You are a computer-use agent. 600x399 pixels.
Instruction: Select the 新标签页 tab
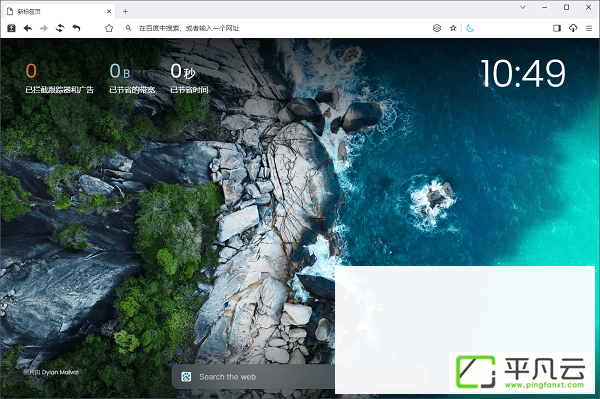(59, 11)
